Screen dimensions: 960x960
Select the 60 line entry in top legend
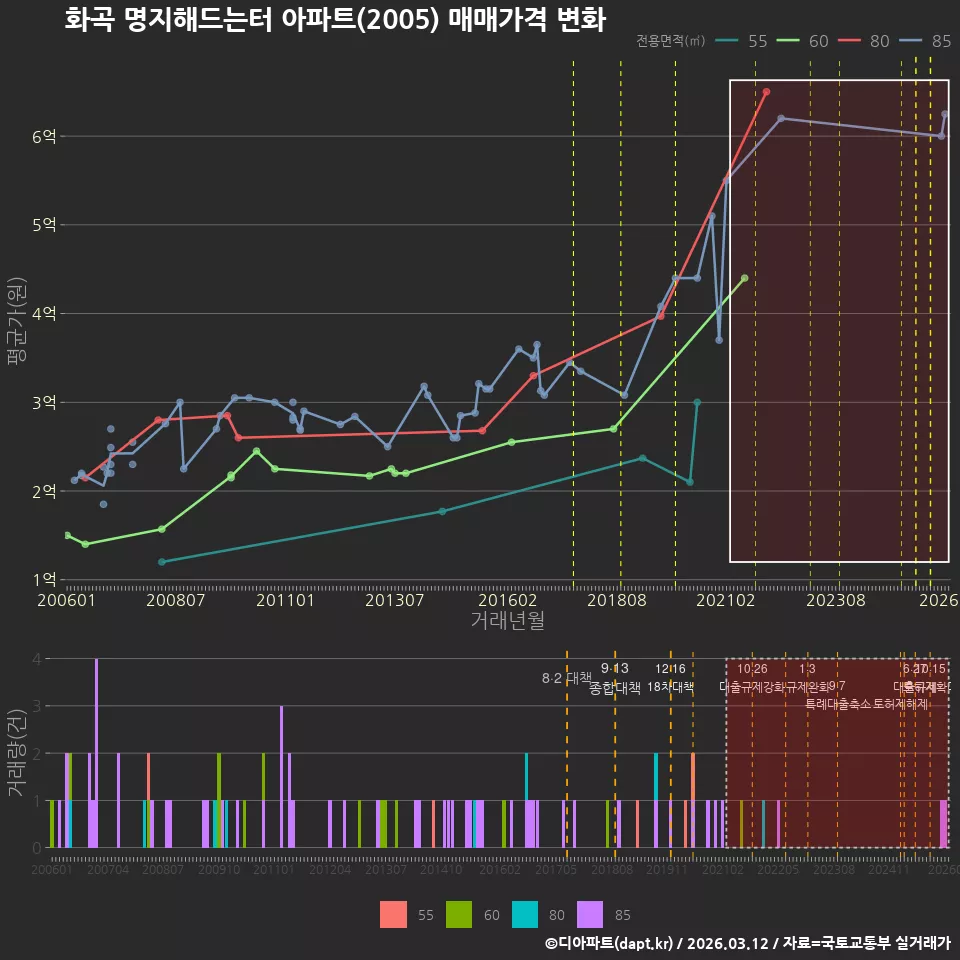(803, 41)
